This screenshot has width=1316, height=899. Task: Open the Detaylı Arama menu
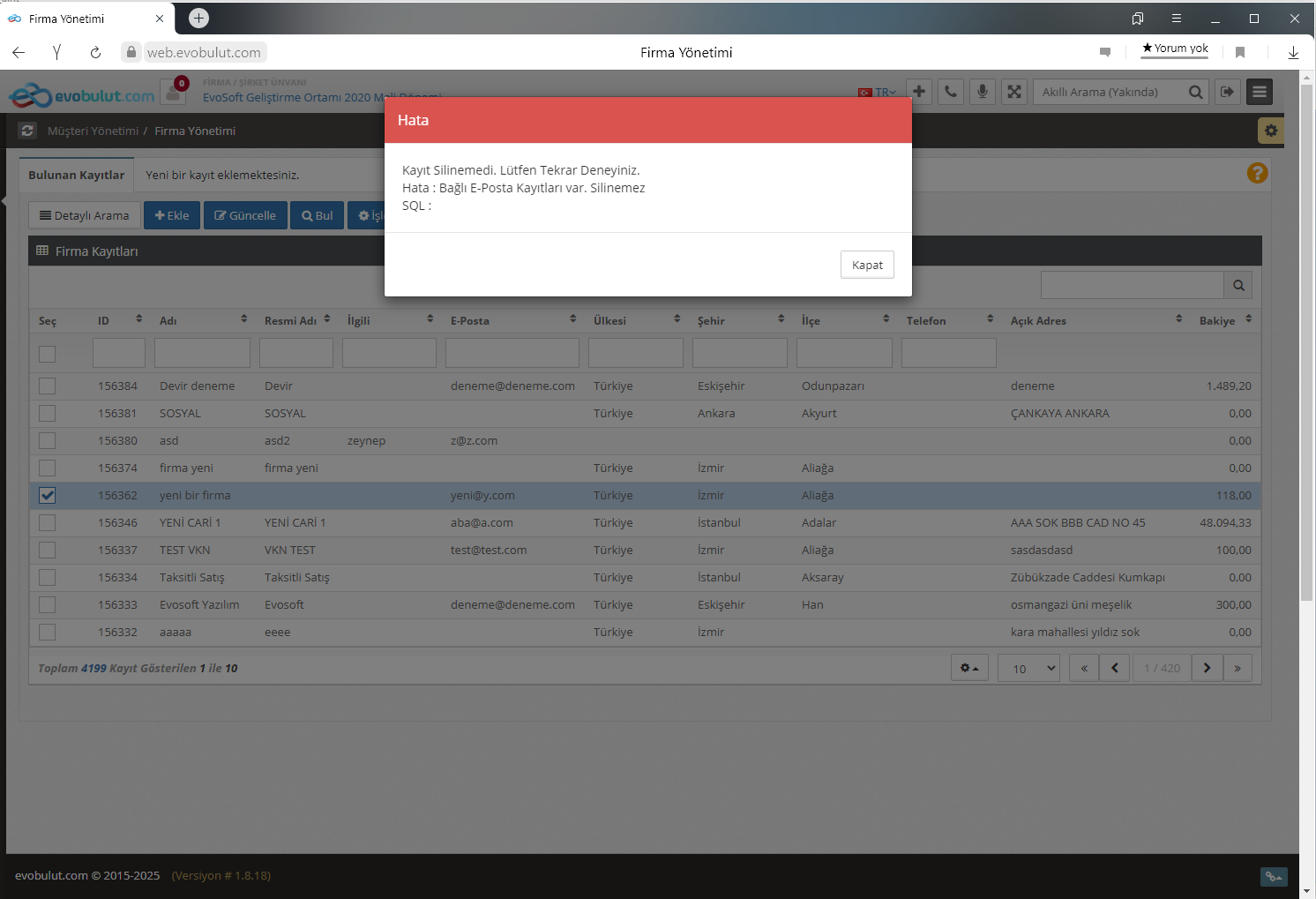[85, 215]
